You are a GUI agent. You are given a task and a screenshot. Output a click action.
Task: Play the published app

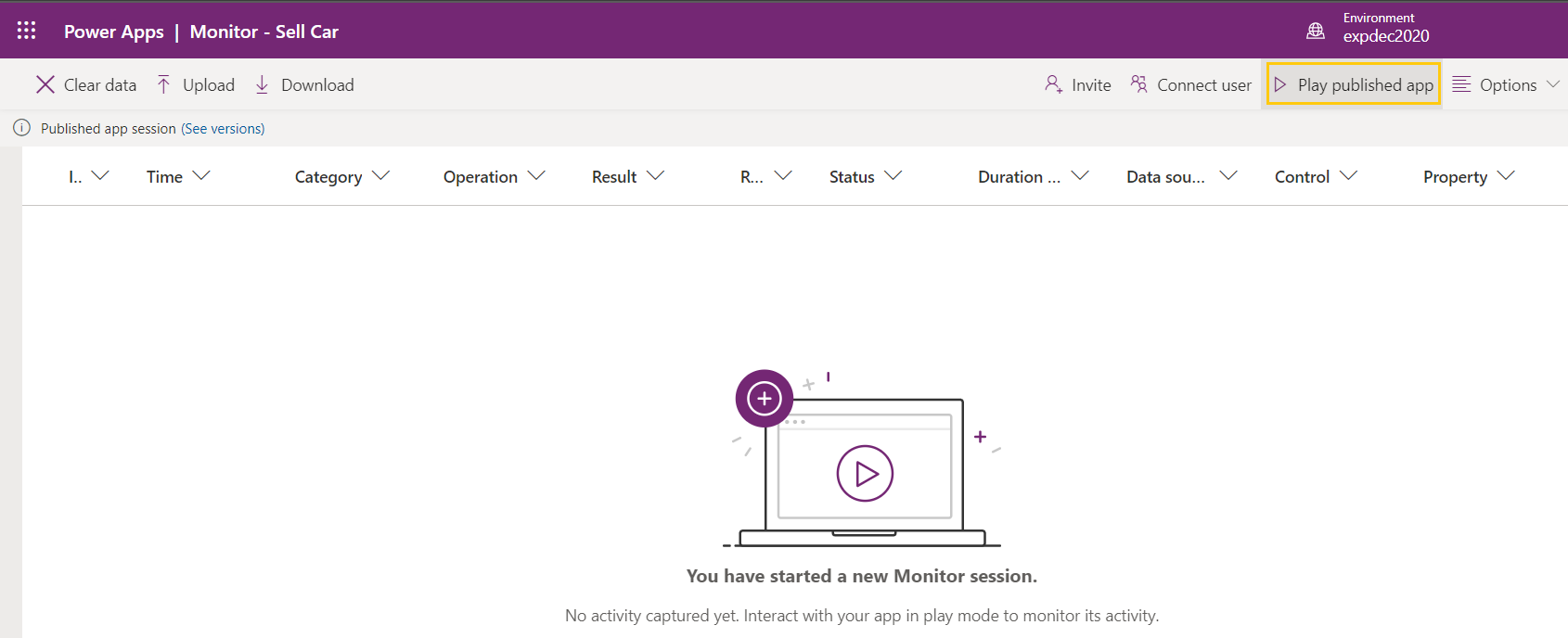click(x=1354, y=84)
